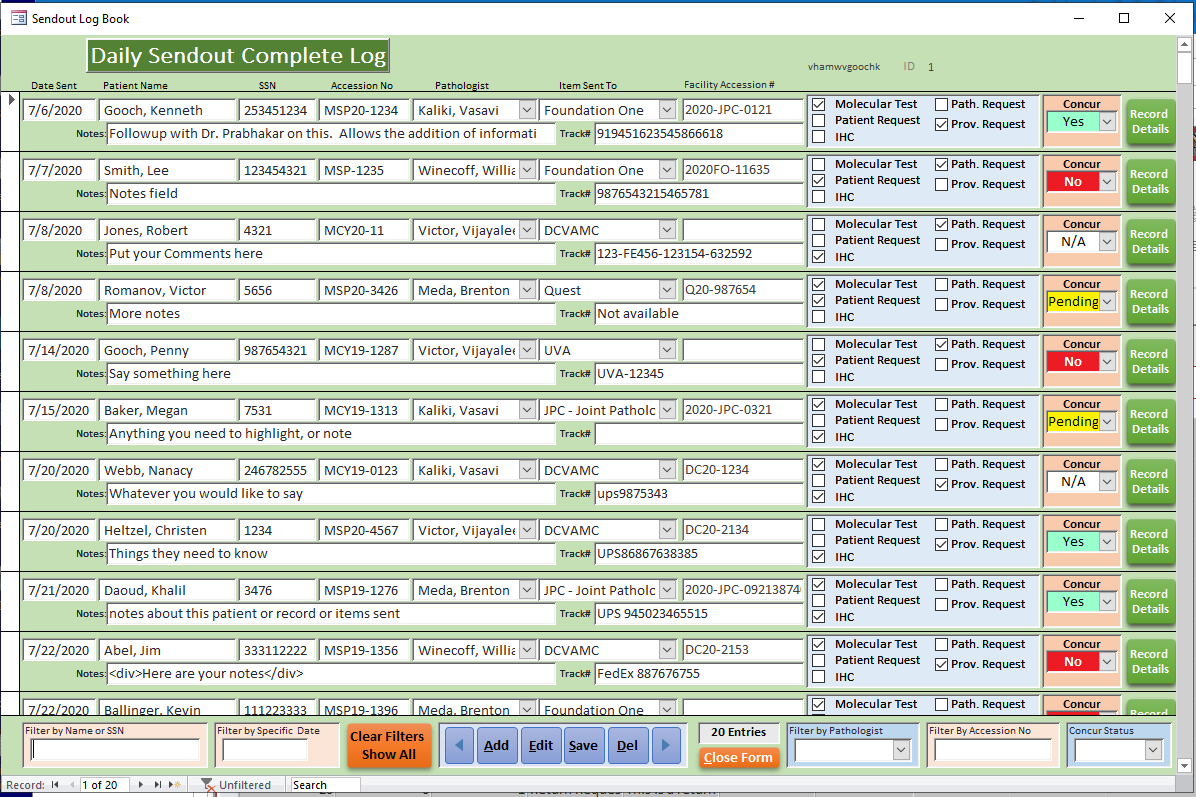Uncheck Molecular Test for Gooch, Kenneth
Viewport: 1196px width, 797px height.
coord(818,104)
